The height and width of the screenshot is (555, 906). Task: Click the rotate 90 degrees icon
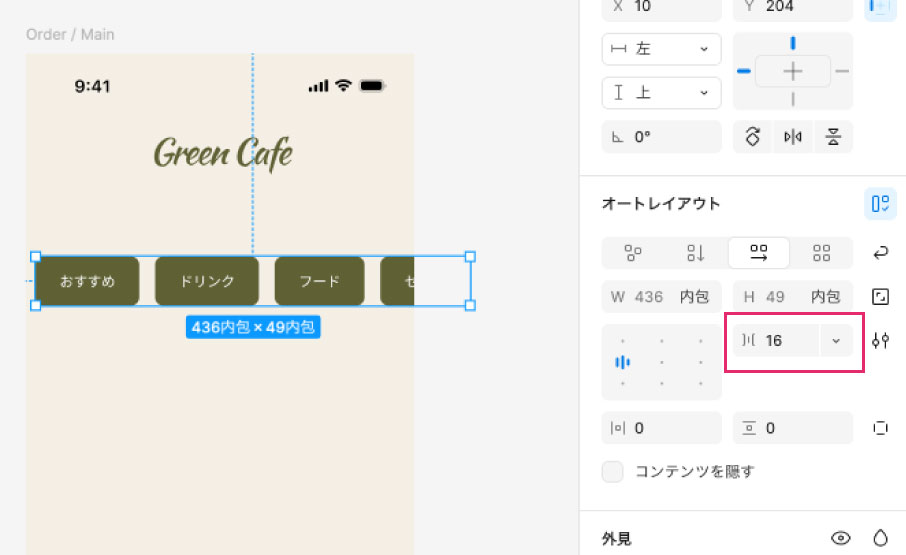tap(752, 137)
